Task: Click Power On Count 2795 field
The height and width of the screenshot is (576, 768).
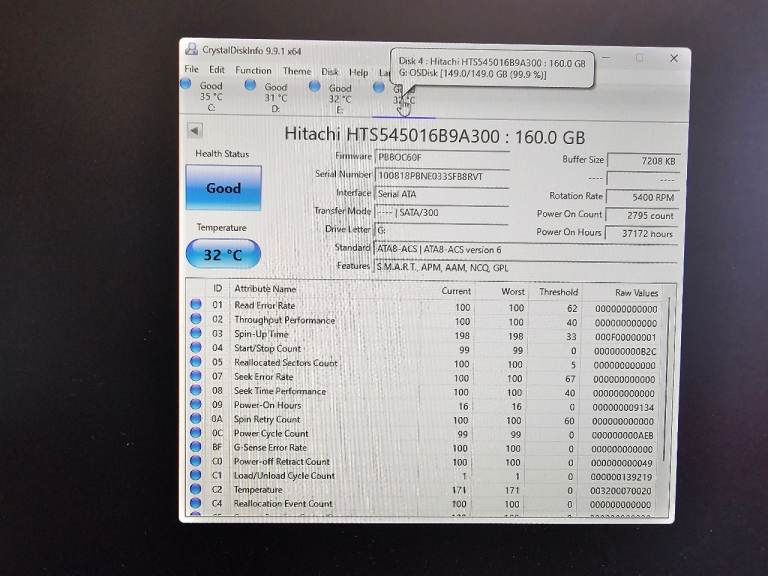Action: 642,216
